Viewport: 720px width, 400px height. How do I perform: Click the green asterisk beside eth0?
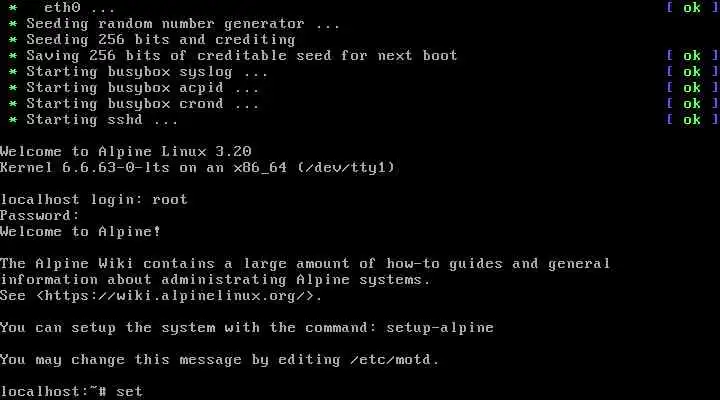pos(13,8)
